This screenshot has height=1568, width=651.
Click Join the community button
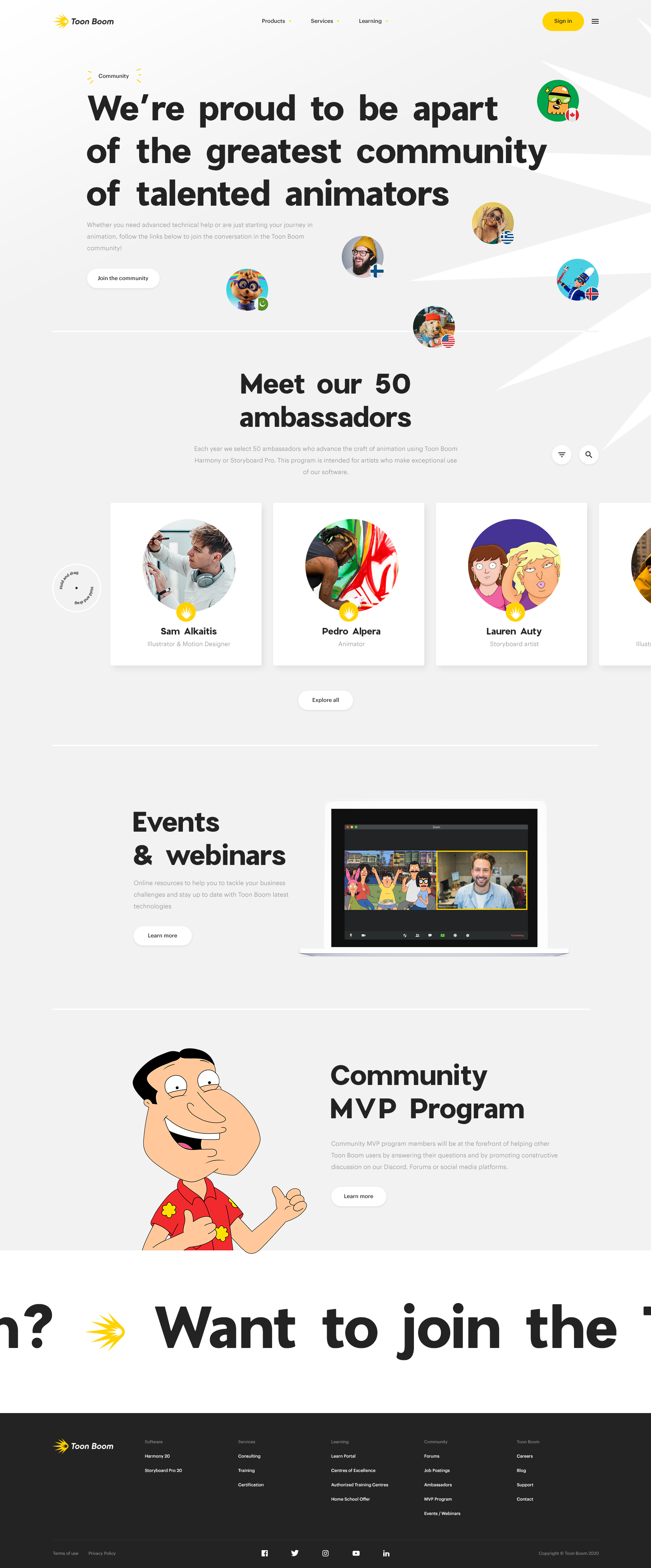click(x=123, y=278)
